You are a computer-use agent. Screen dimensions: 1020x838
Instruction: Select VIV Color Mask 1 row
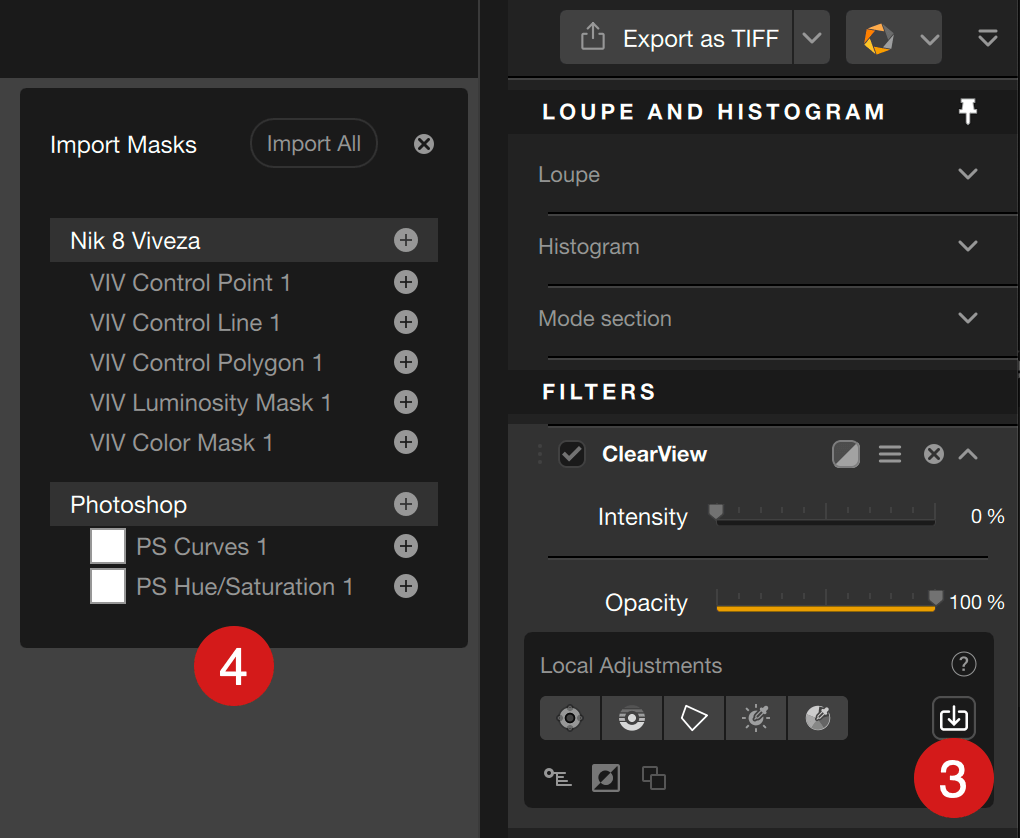coord(244,442)
